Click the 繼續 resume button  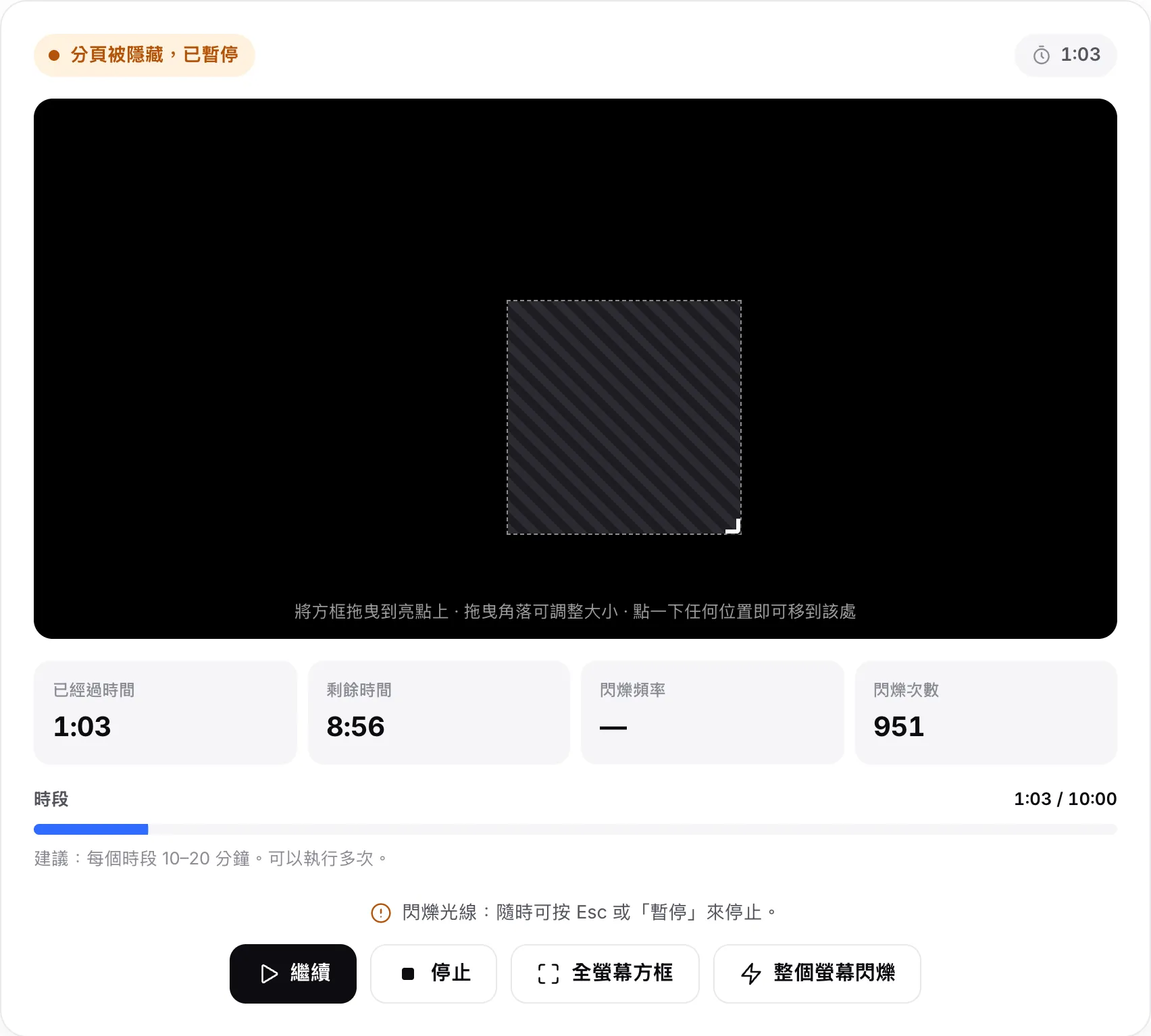click(293, 973)
